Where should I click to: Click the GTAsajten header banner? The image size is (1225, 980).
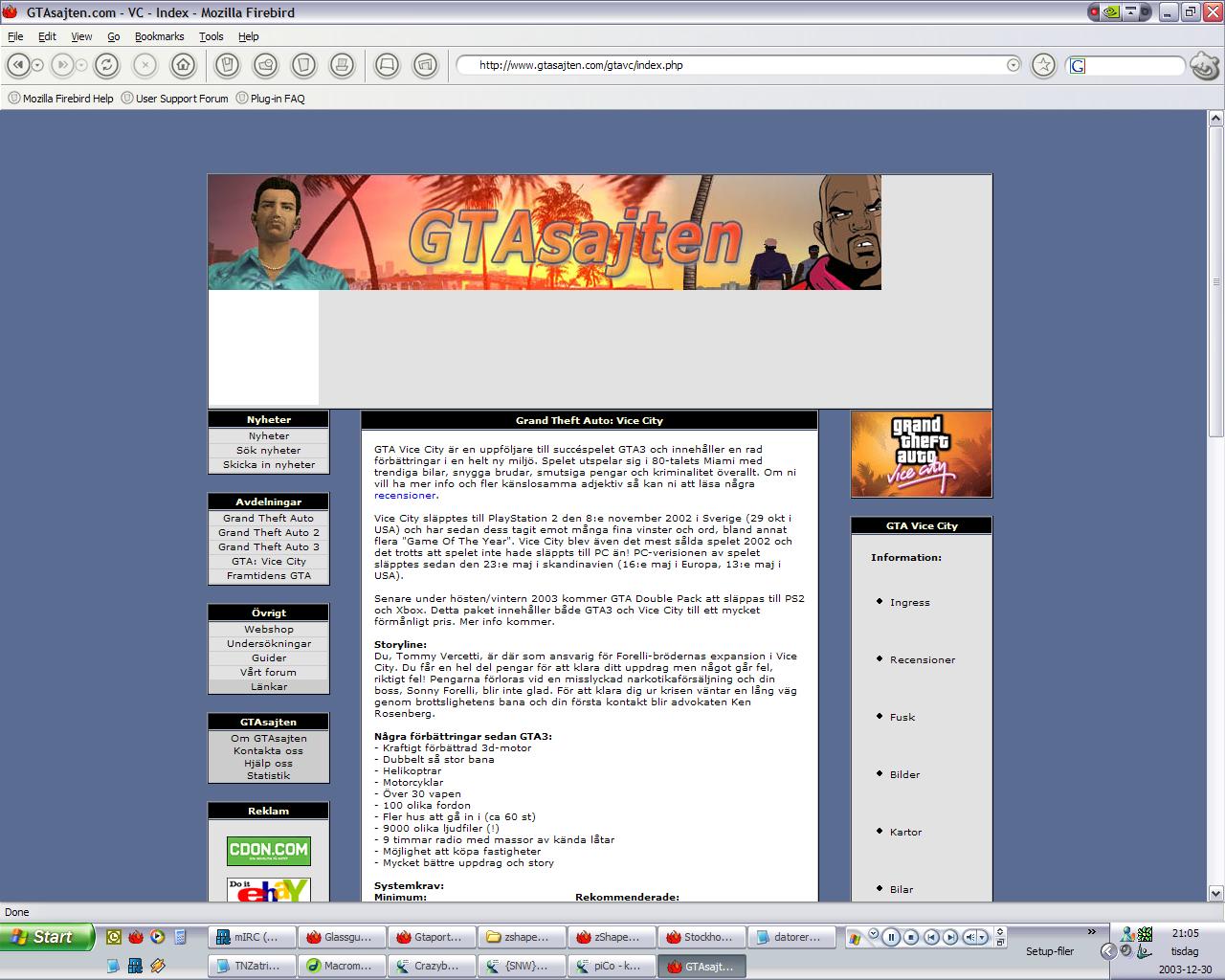tap(545, 233)
